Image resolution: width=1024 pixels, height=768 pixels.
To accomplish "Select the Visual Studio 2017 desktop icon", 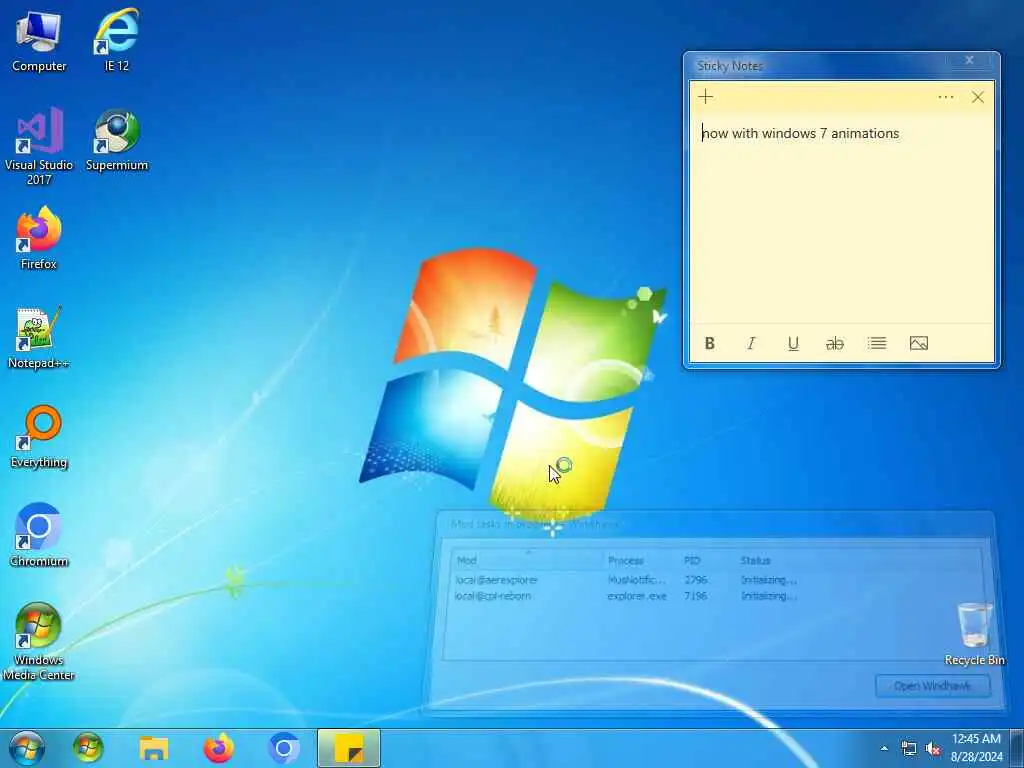I will 39,146.
